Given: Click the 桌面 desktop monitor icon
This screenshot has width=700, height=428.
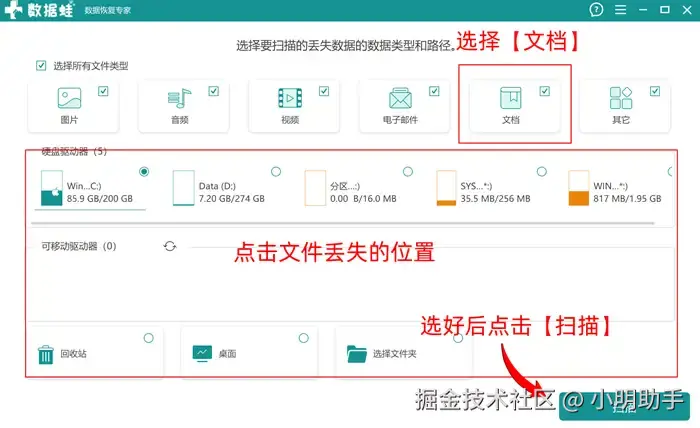Looking at the screenshot, I should [x=202, y=353].
